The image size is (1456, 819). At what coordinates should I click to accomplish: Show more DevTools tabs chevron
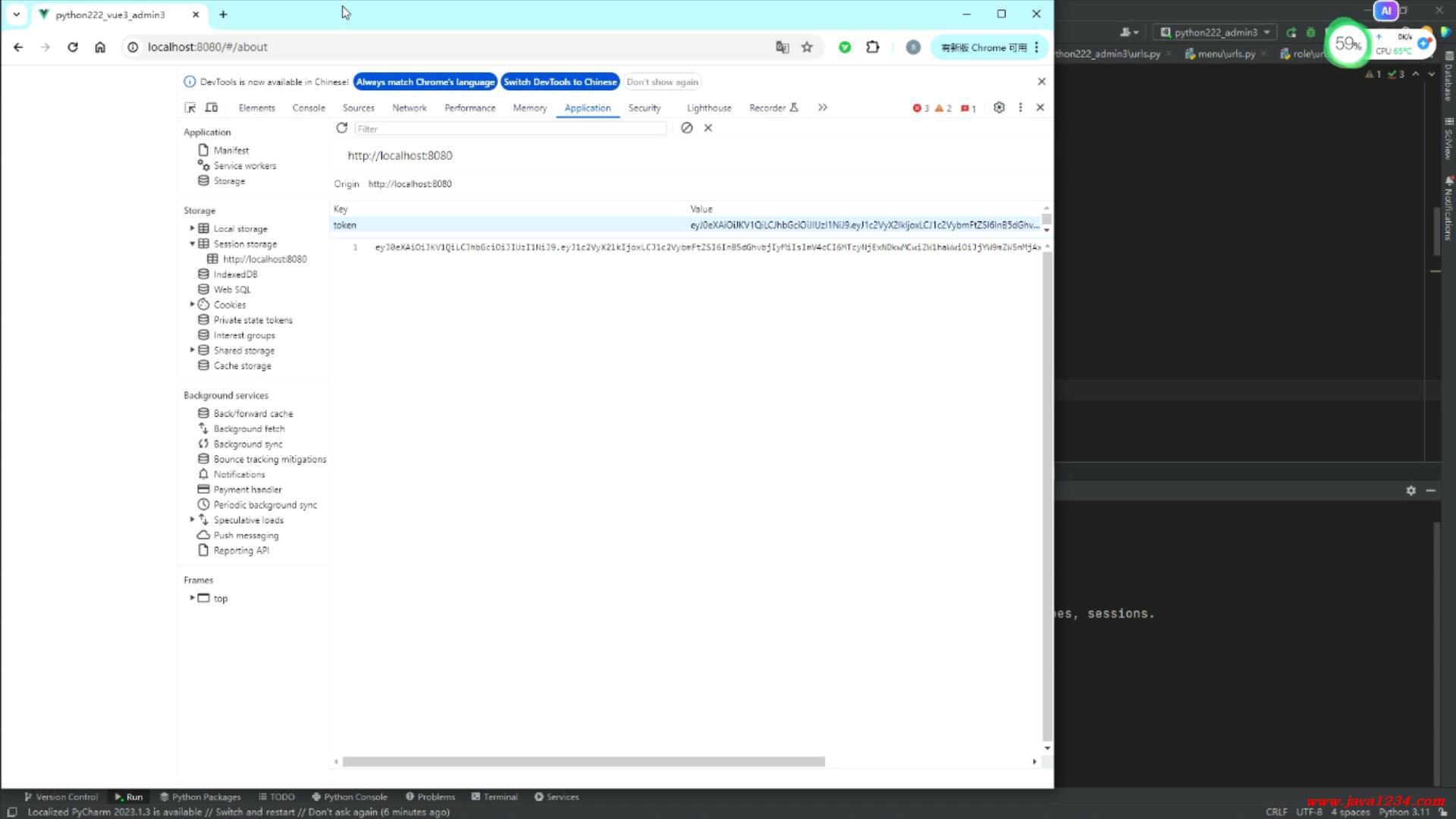823,108
